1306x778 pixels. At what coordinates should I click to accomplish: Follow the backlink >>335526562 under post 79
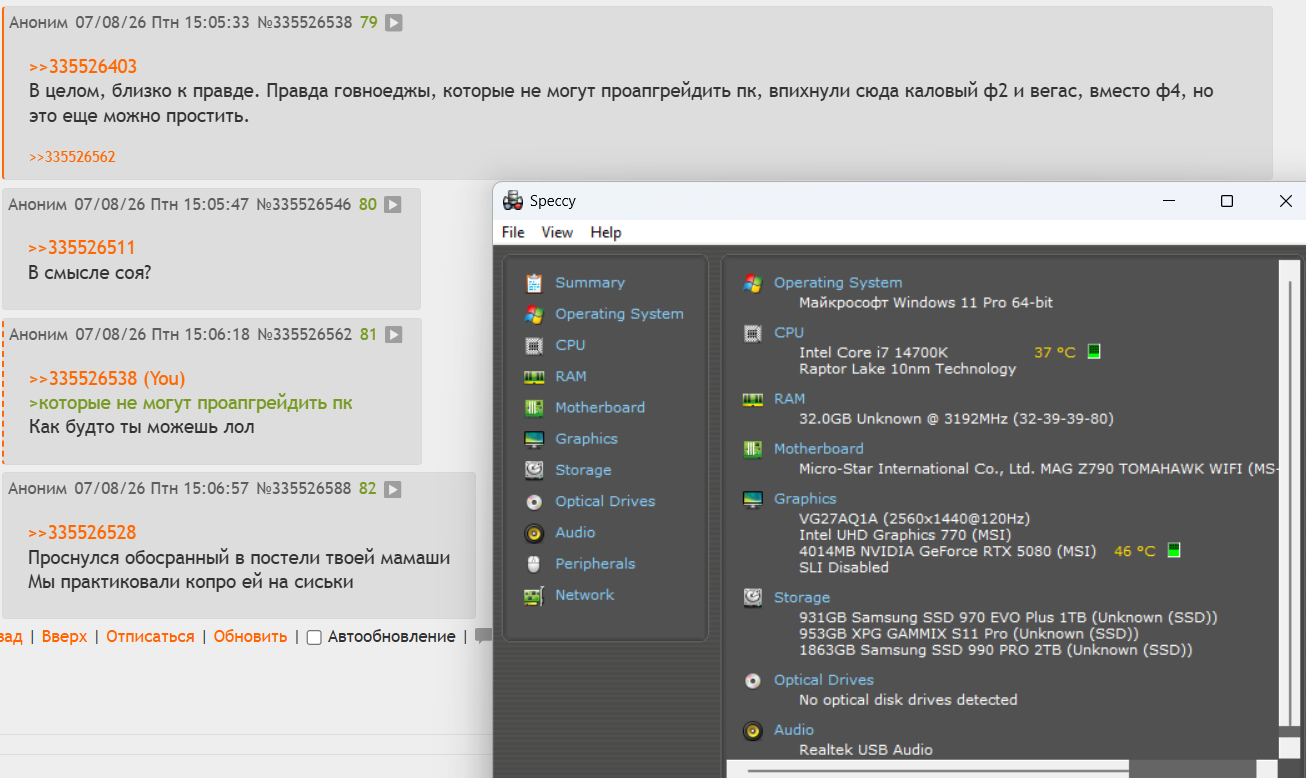tap(72, 157)
